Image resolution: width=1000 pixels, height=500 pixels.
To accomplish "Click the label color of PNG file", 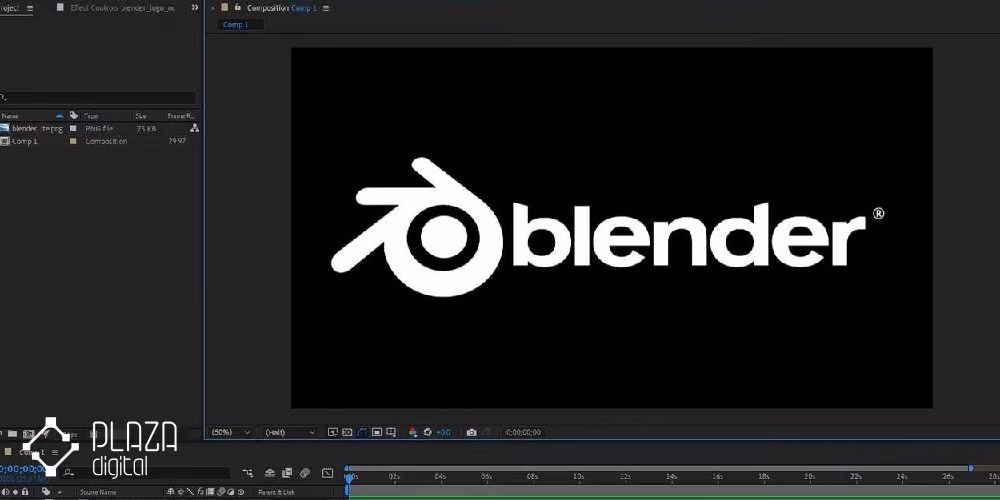I will [x=73, y=128].
